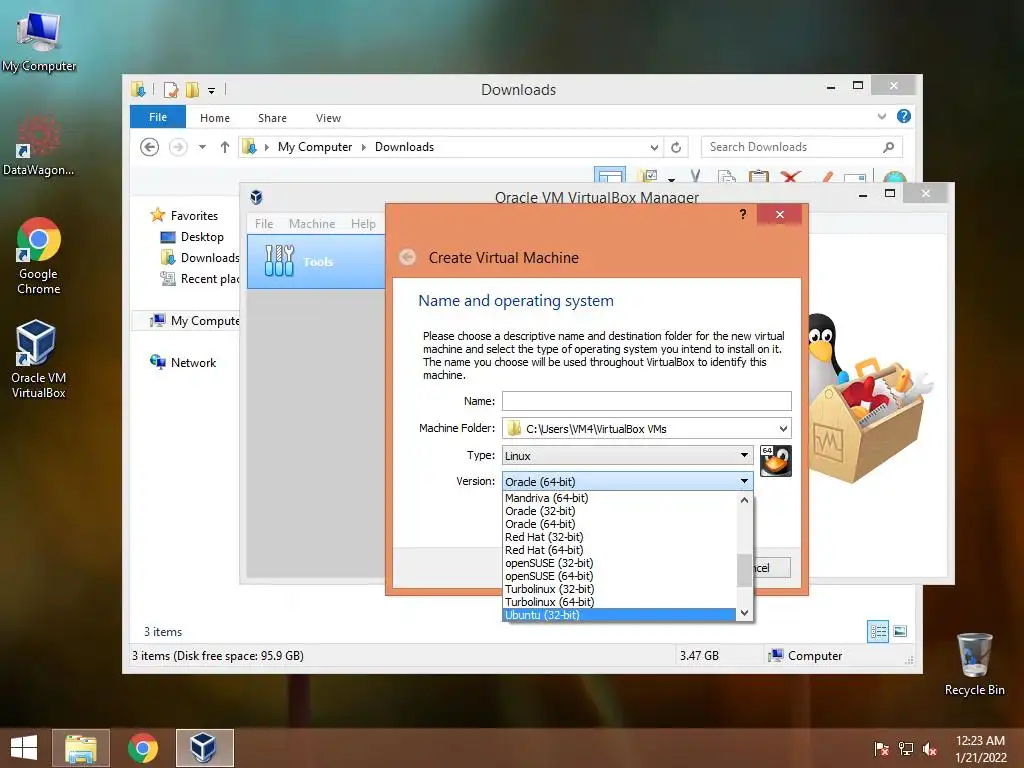Click the version list scrollbar thumb
Image resolution: width=1024 pixels, height=768 pixels.
[x=744, y=570]
